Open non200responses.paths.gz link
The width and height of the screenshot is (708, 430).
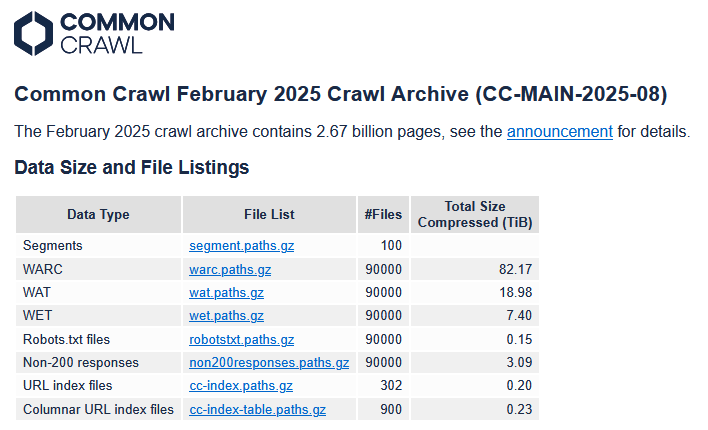tap(268, 362)
